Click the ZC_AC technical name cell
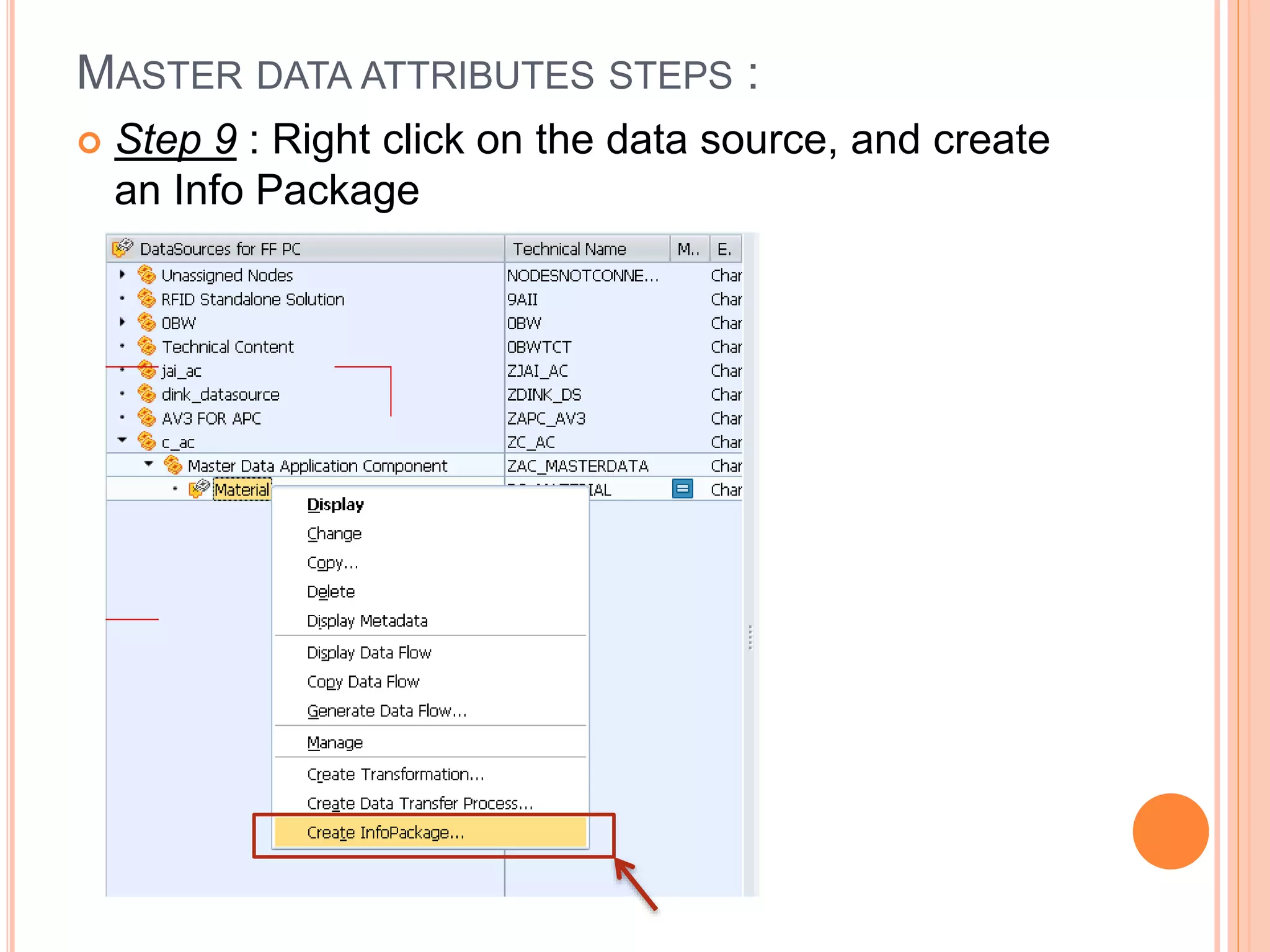Screen dimensions: 1270x952 531,442
